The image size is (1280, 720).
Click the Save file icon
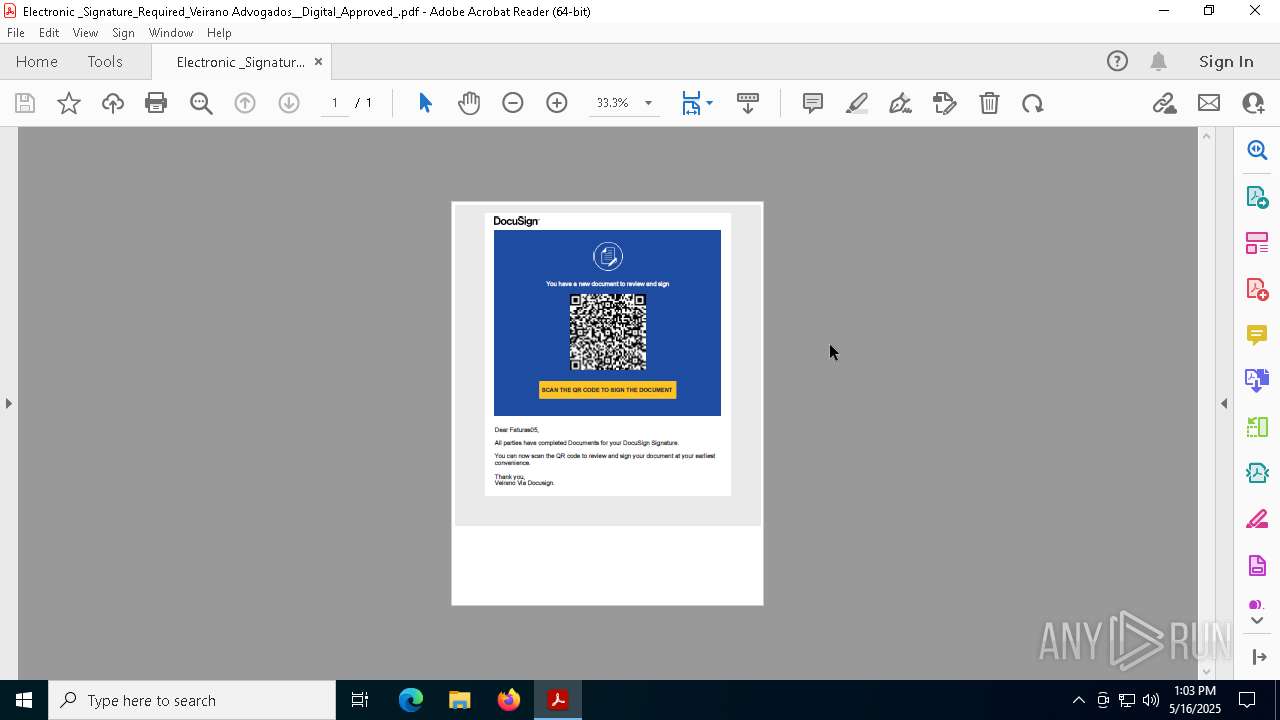[x=25, y=103]
